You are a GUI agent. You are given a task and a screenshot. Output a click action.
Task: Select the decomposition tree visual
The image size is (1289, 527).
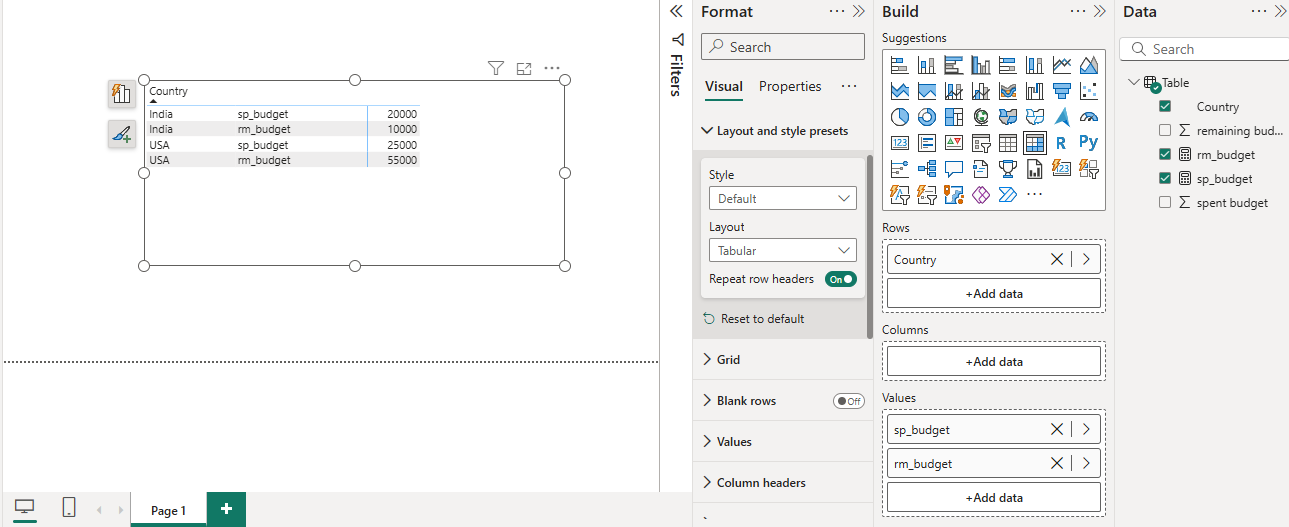(926, 169)
